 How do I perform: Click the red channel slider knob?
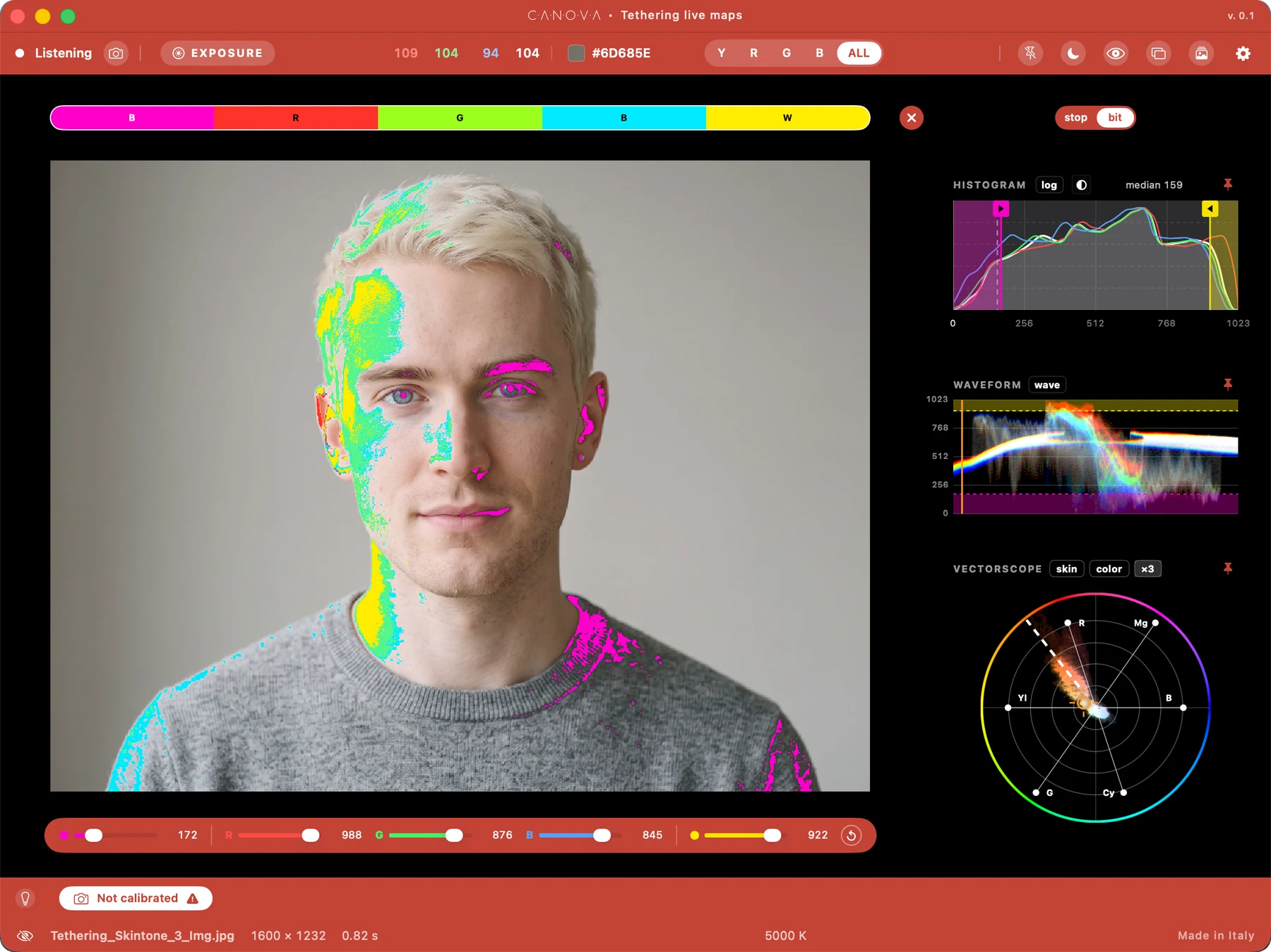tap(311, 835)
